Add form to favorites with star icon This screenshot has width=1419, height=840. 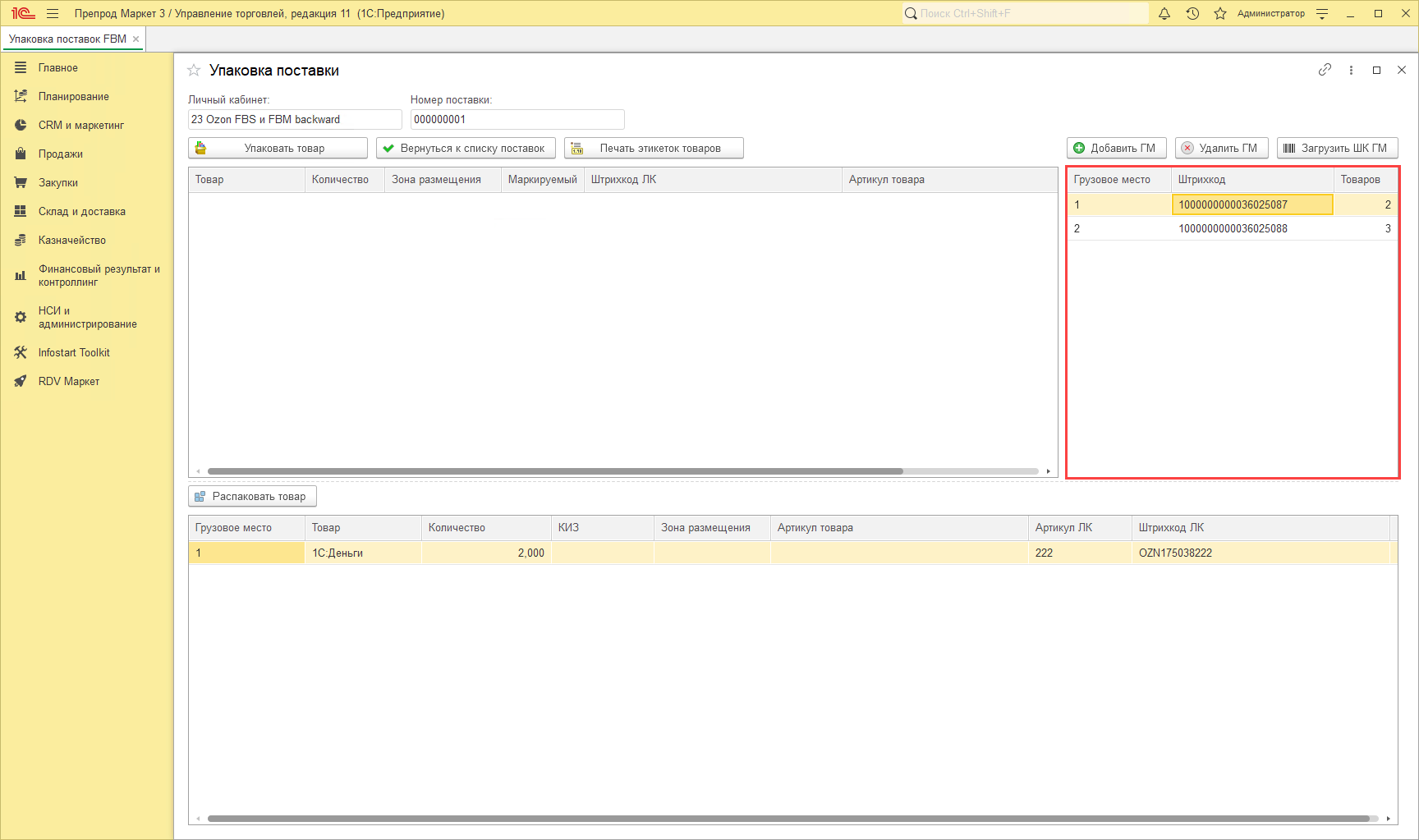pyautogui.click(x=194, y=71)
